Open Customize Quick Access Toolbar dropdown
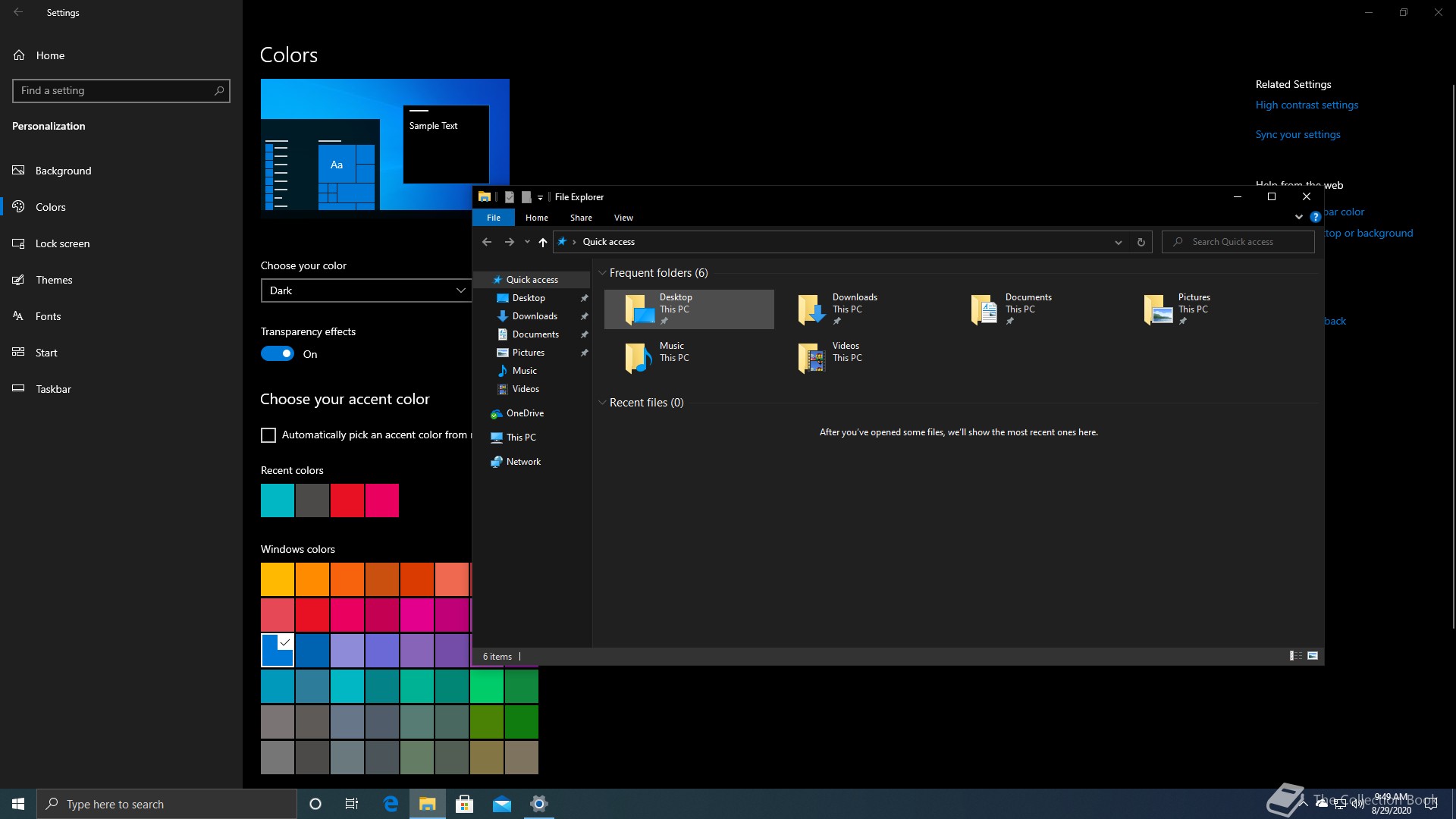The image size is (1456, 819). tap(540, 197)
